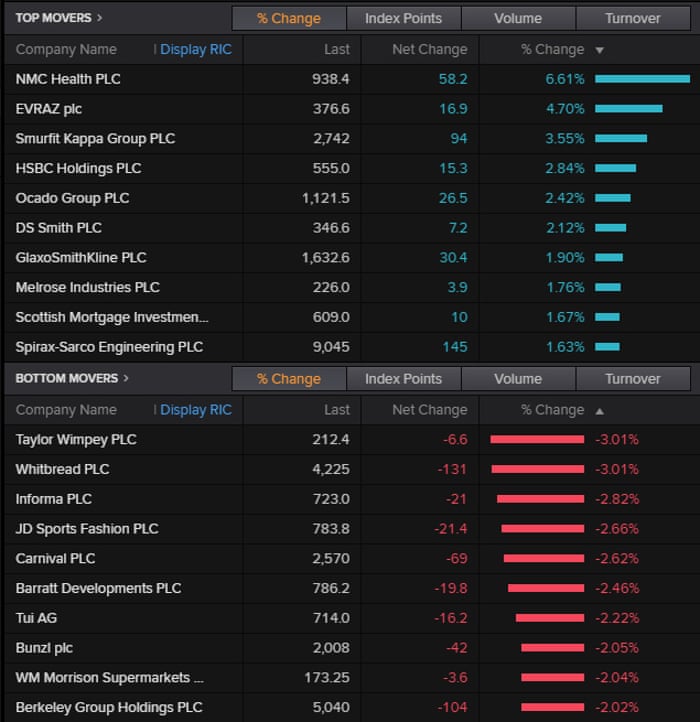Sort Top Movers by Last column header
The image size is (700, 722).
[337, 49]
